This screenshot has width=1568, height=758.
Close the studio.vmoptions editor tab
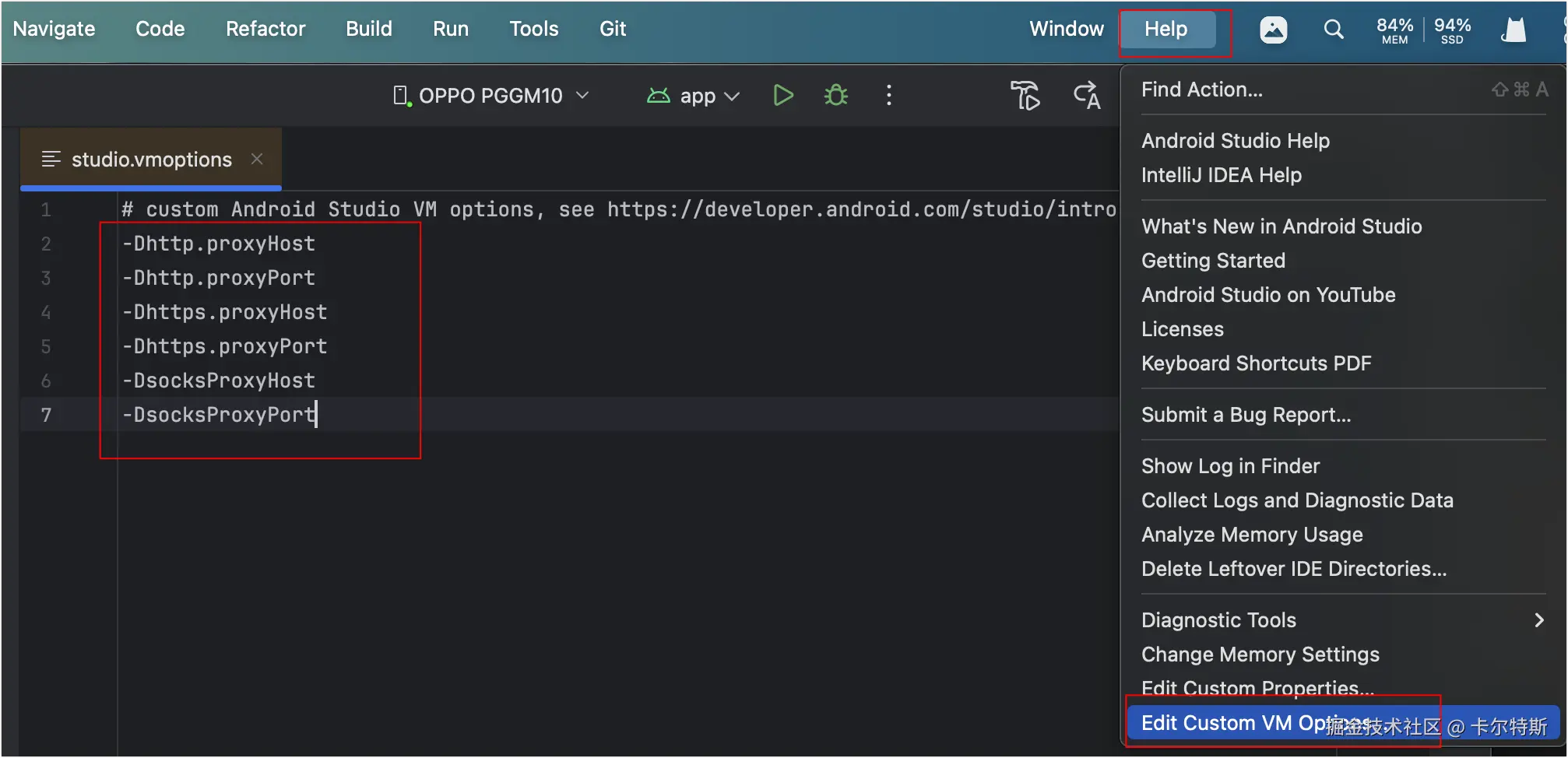257,159
